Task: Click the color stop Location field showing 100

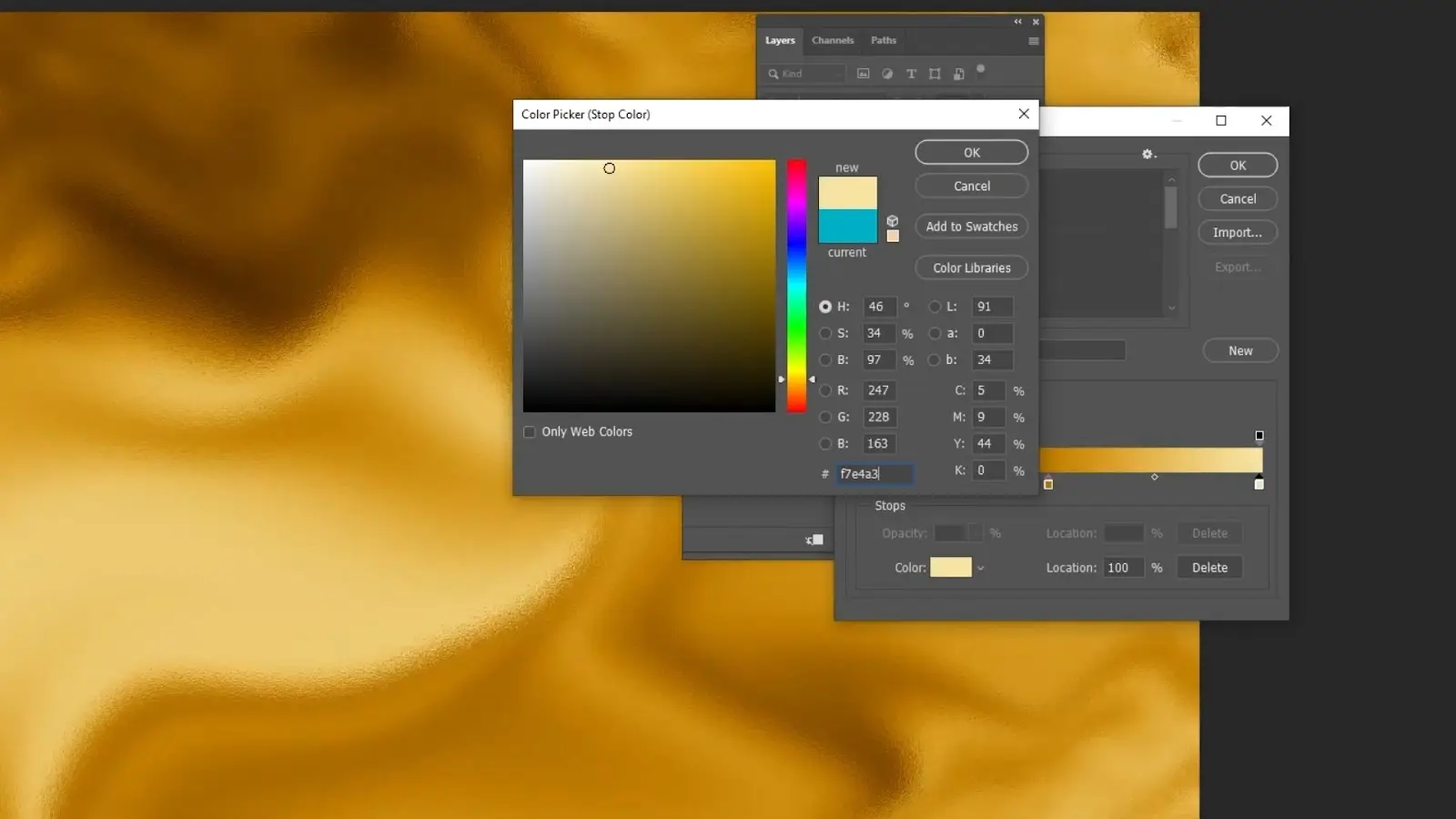Action: tap(1123, 568)
